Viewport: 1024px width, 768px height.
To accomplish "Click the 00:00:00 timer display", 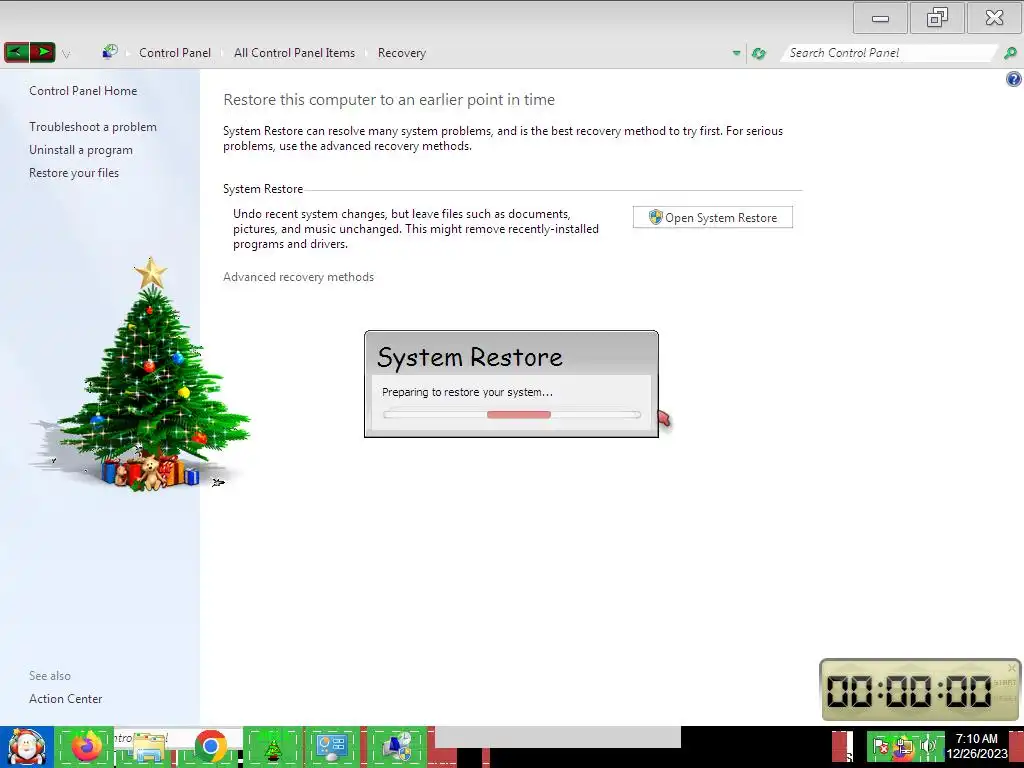I will 909,691.
